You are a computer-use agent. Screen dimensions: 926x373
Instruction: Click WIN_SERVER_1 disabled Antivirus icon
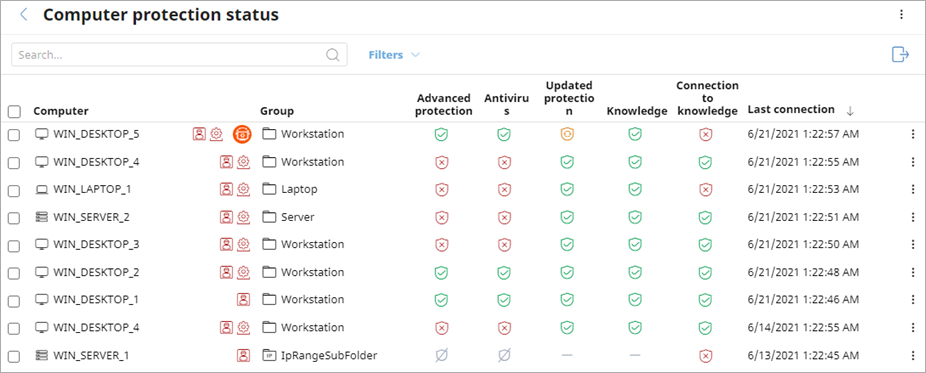tap(503, 355)
